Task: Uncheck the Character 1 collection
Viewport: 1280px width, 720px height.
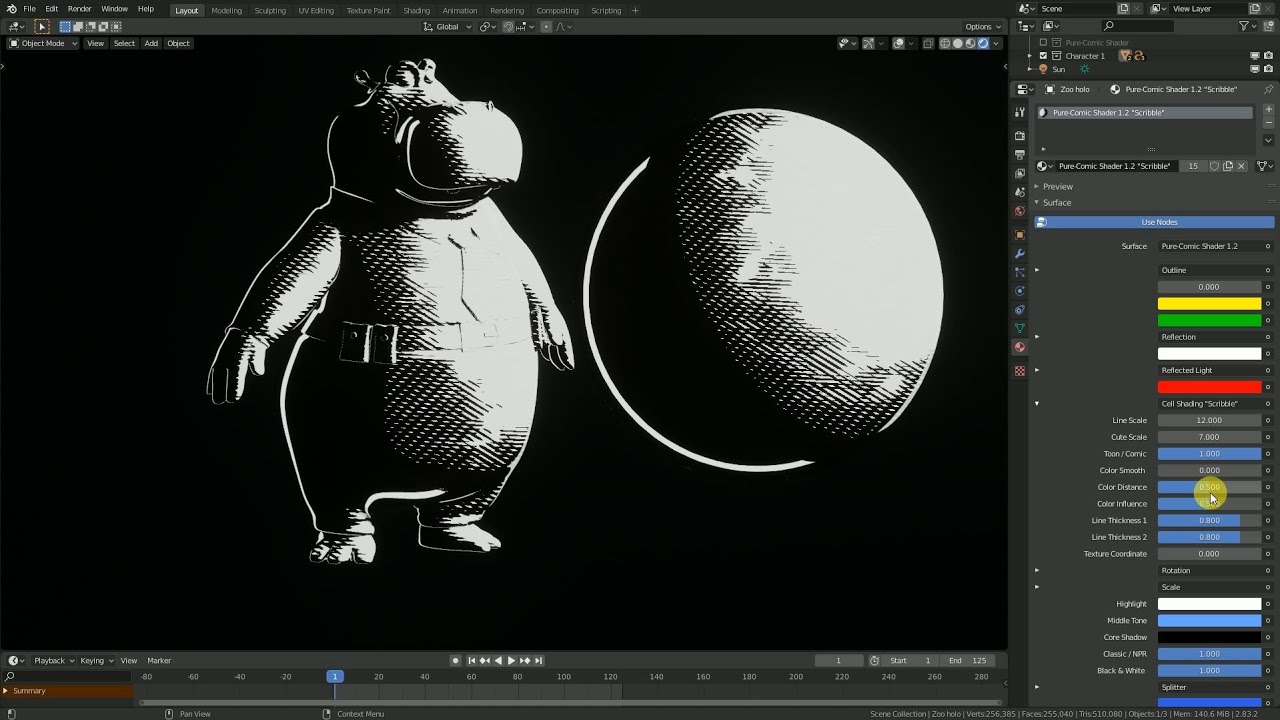Action: [x=1043, y=56]
